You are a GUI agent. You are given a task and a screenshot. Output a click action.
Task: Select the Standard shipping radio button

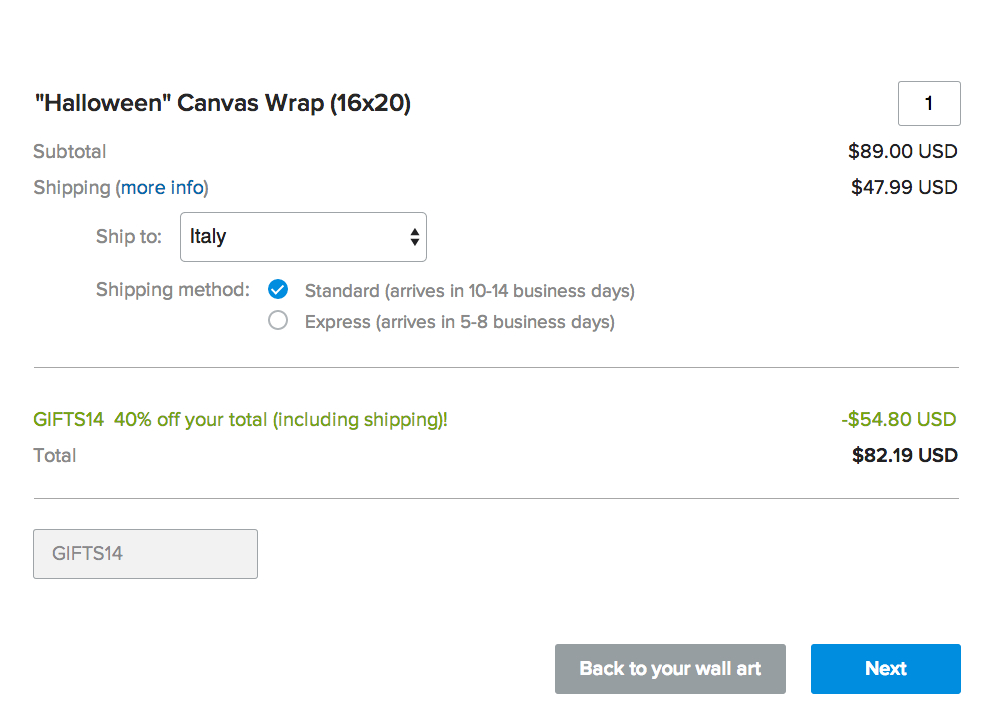[x=278, y=290]
